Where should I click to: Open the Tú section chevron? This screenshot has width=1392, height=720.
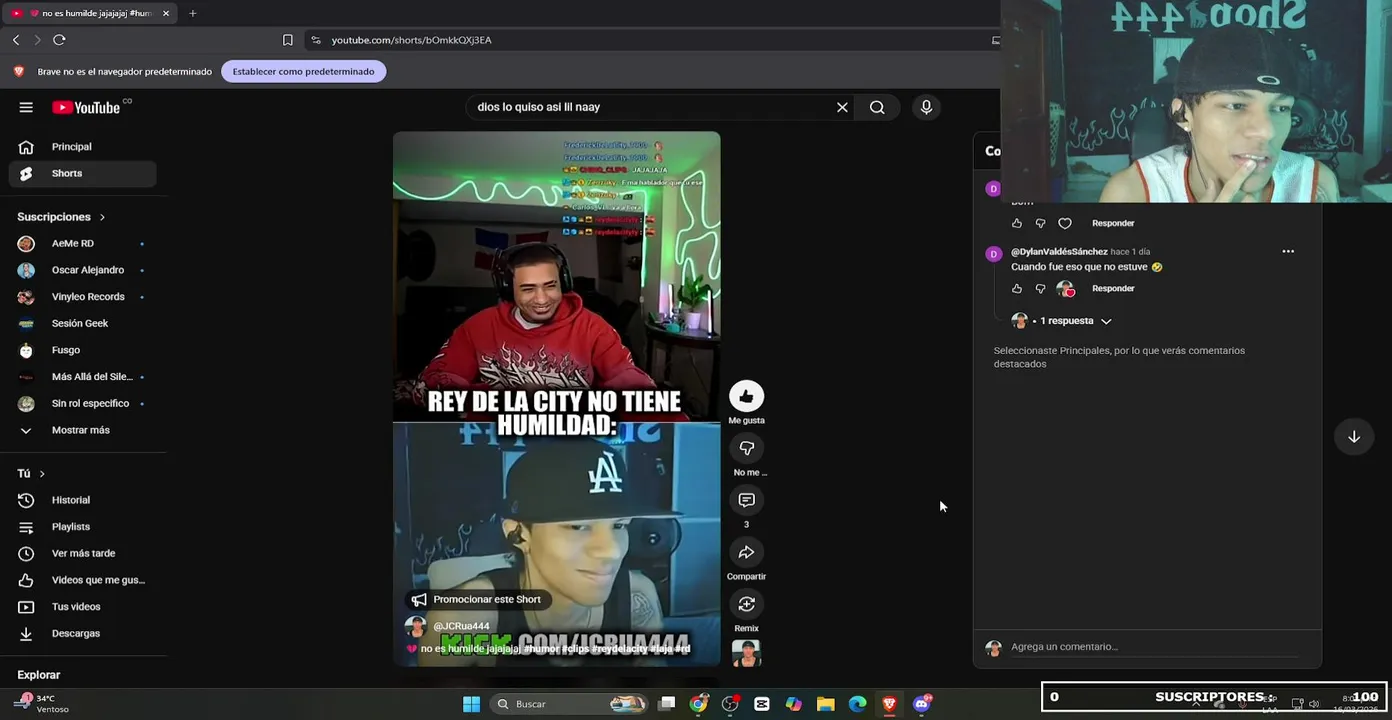[x=42, y=474]
